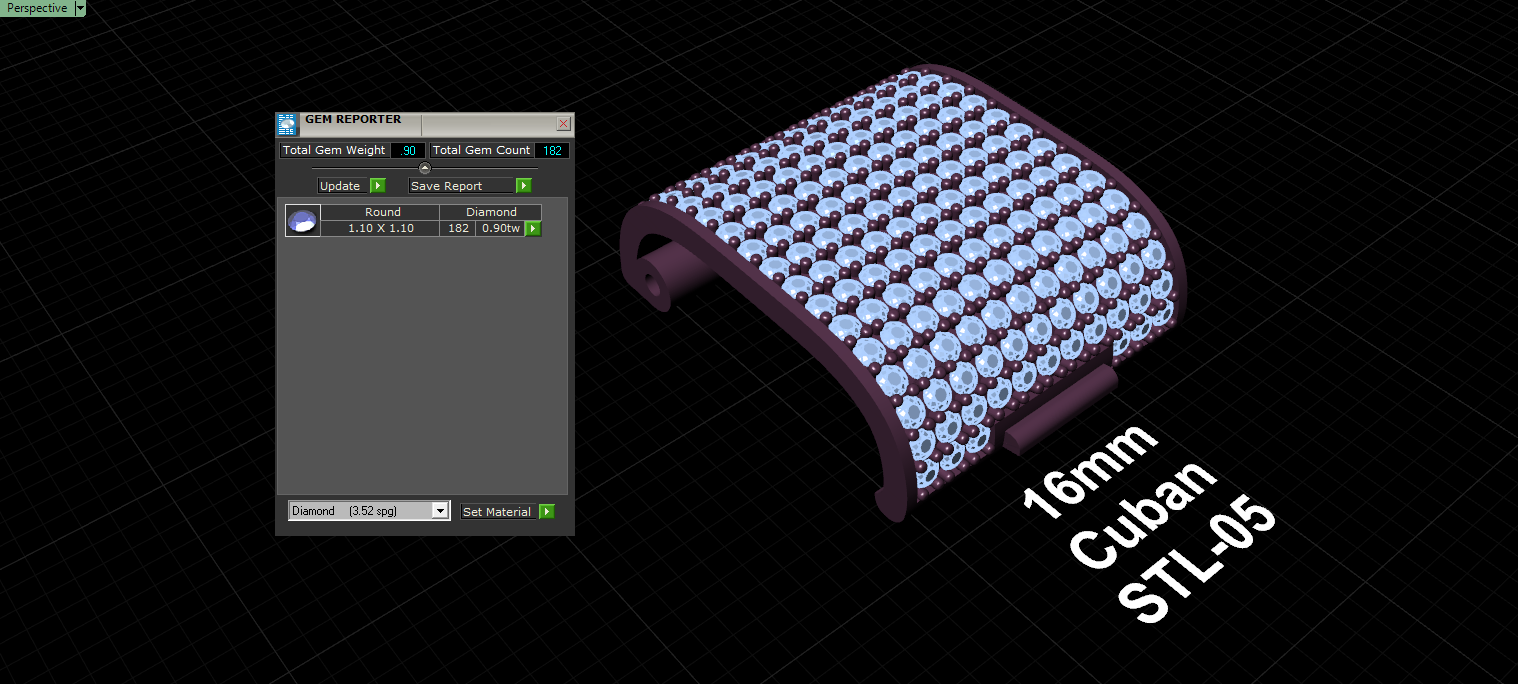Click the Round shape cell
Viewport: 1518px width, 684px height.
(381, 212)
